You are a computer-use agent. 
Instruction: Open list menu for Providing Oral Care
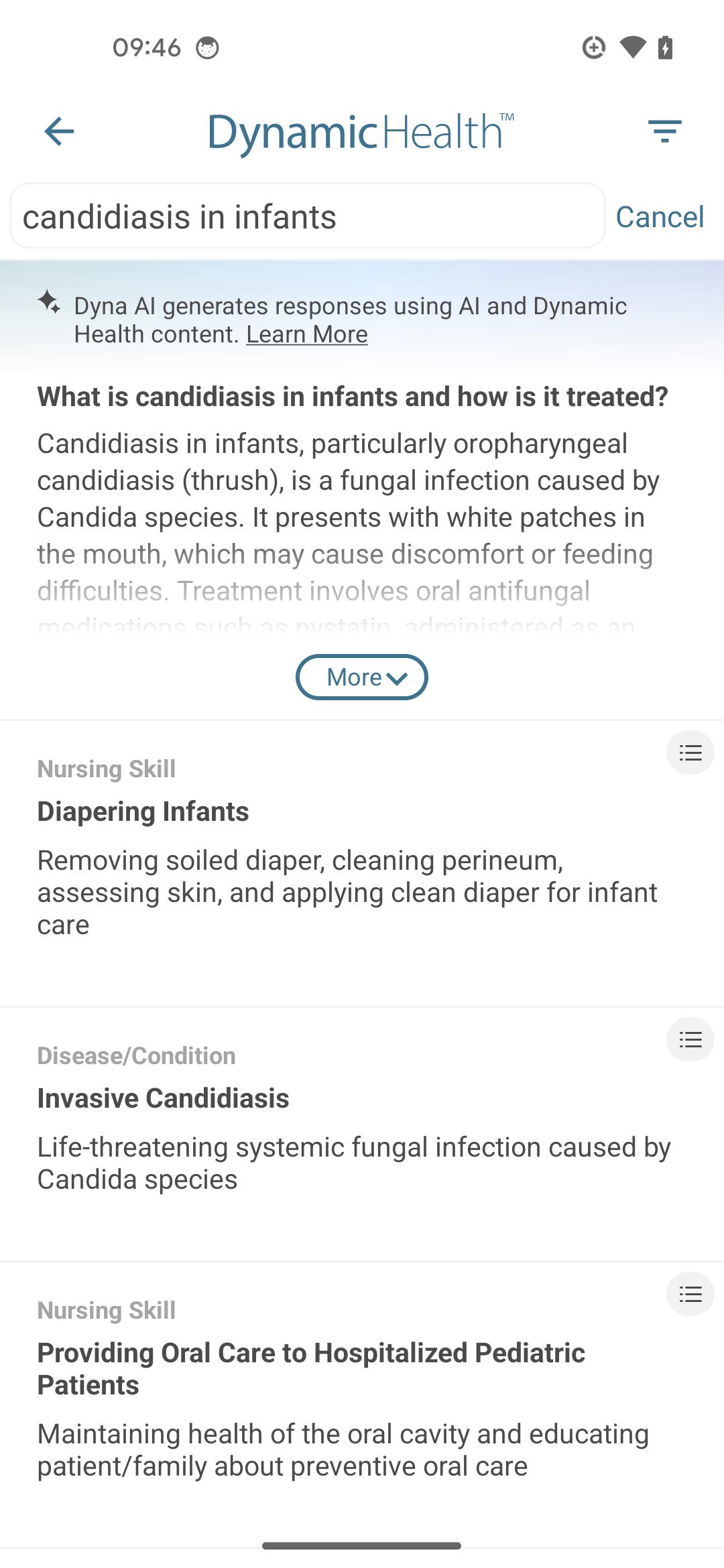[690, 1294]
